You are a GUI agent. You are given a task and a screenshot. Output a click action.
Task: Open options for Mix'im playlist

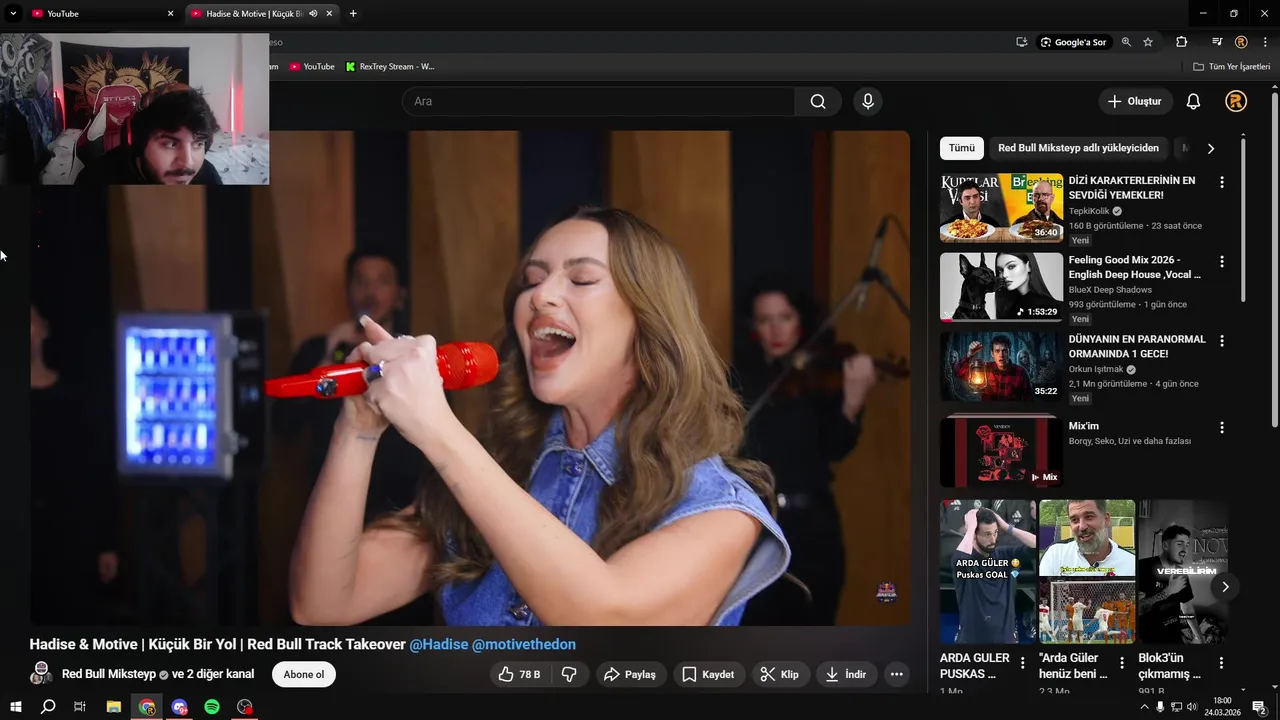tap(1221, 427)
